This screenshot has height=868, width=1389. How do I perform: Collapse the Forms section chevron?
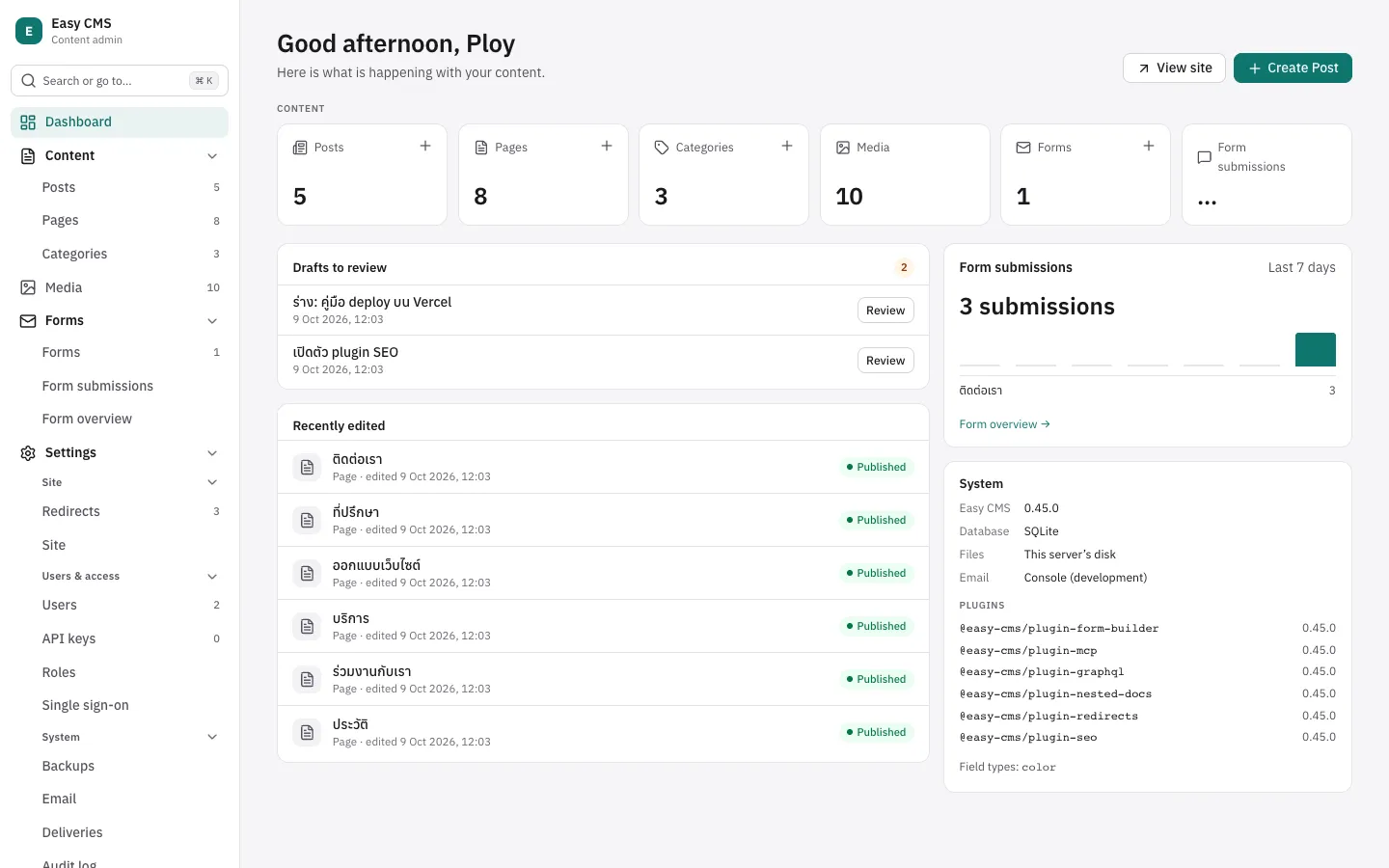pos(212,321)
